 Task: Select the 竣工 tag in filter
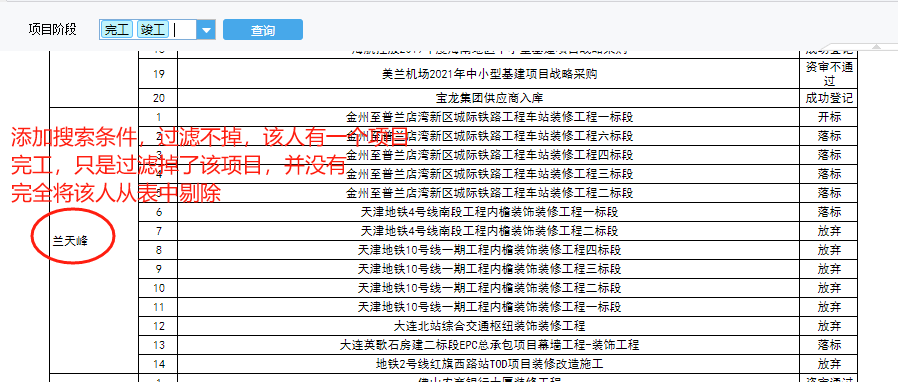tap(152, 30)
